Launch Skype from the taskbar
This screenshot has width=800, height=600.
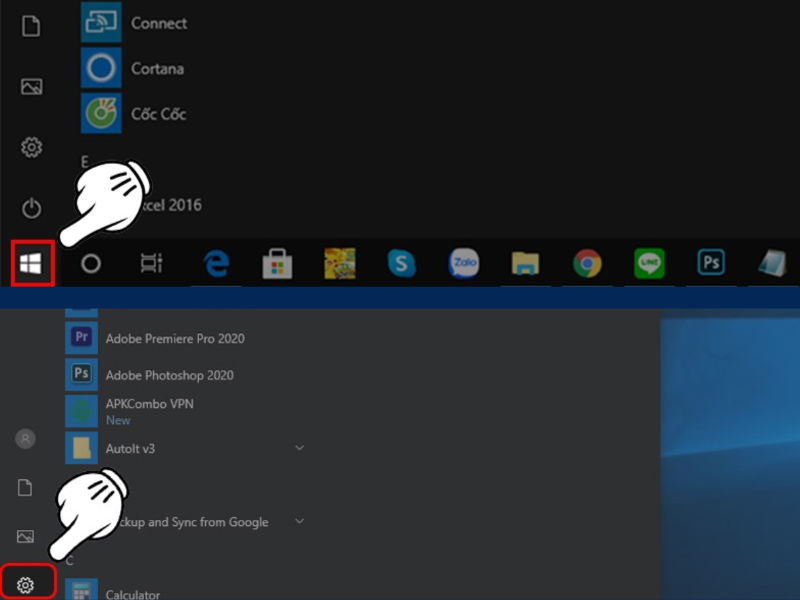click(x=401, y=263)
